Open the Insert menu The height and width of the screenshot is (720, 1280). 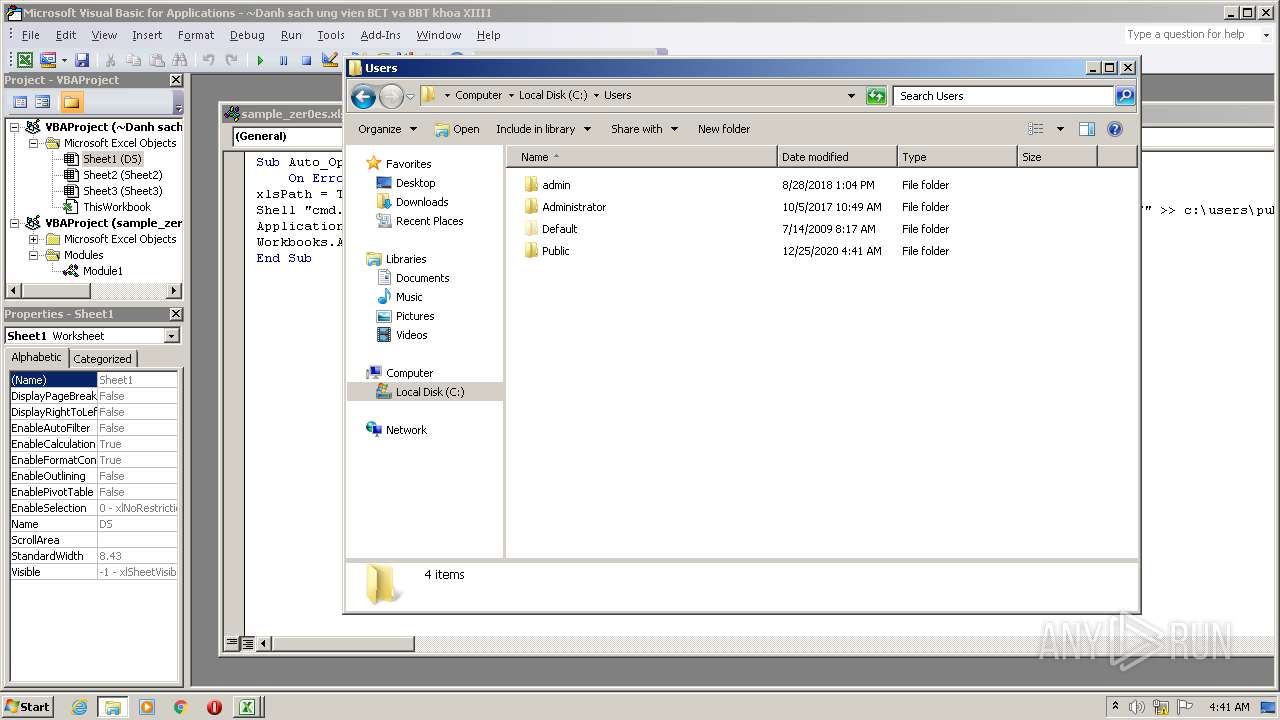(146, 35)
